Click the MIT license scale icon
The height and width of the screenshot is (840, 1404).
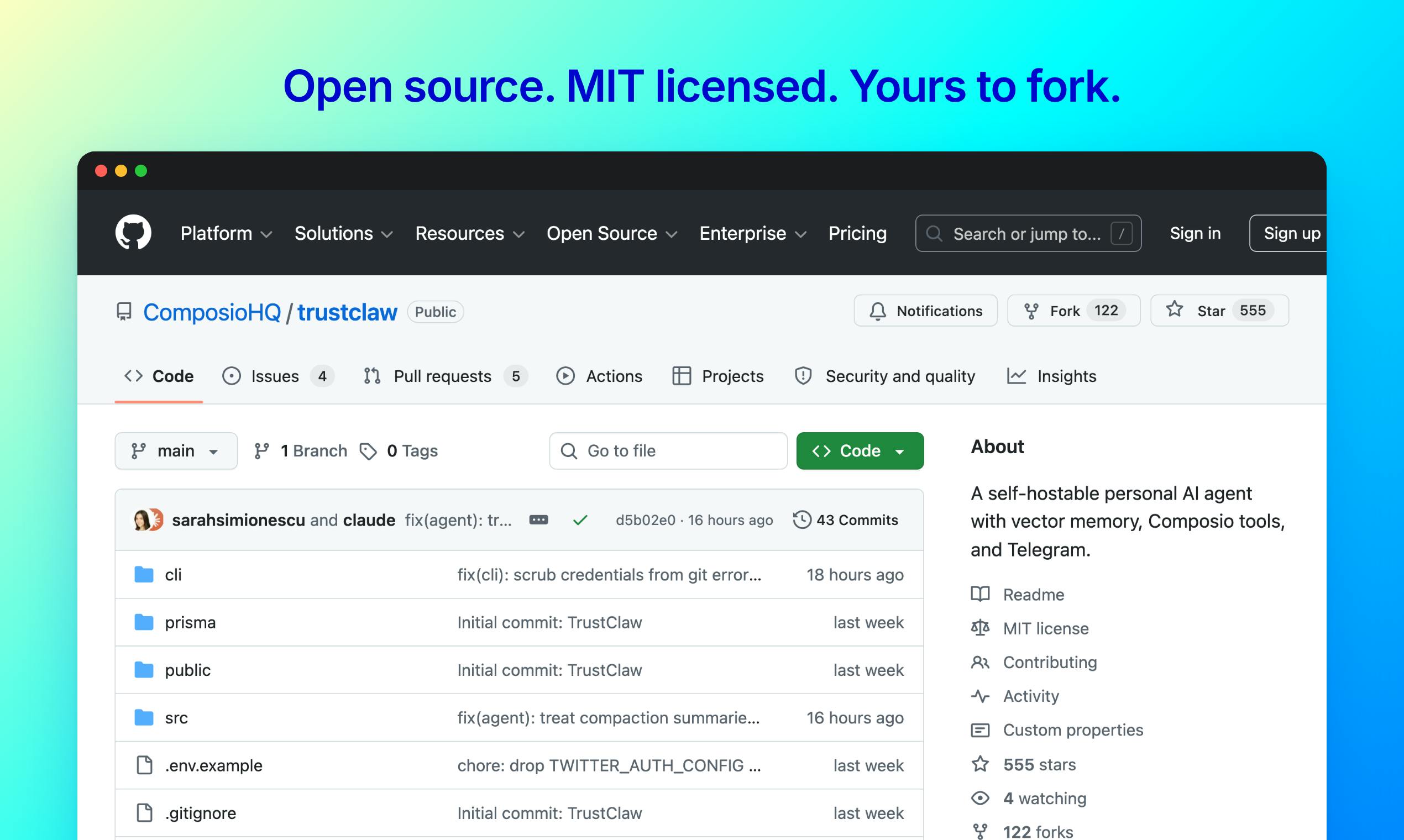coord(981,628)
